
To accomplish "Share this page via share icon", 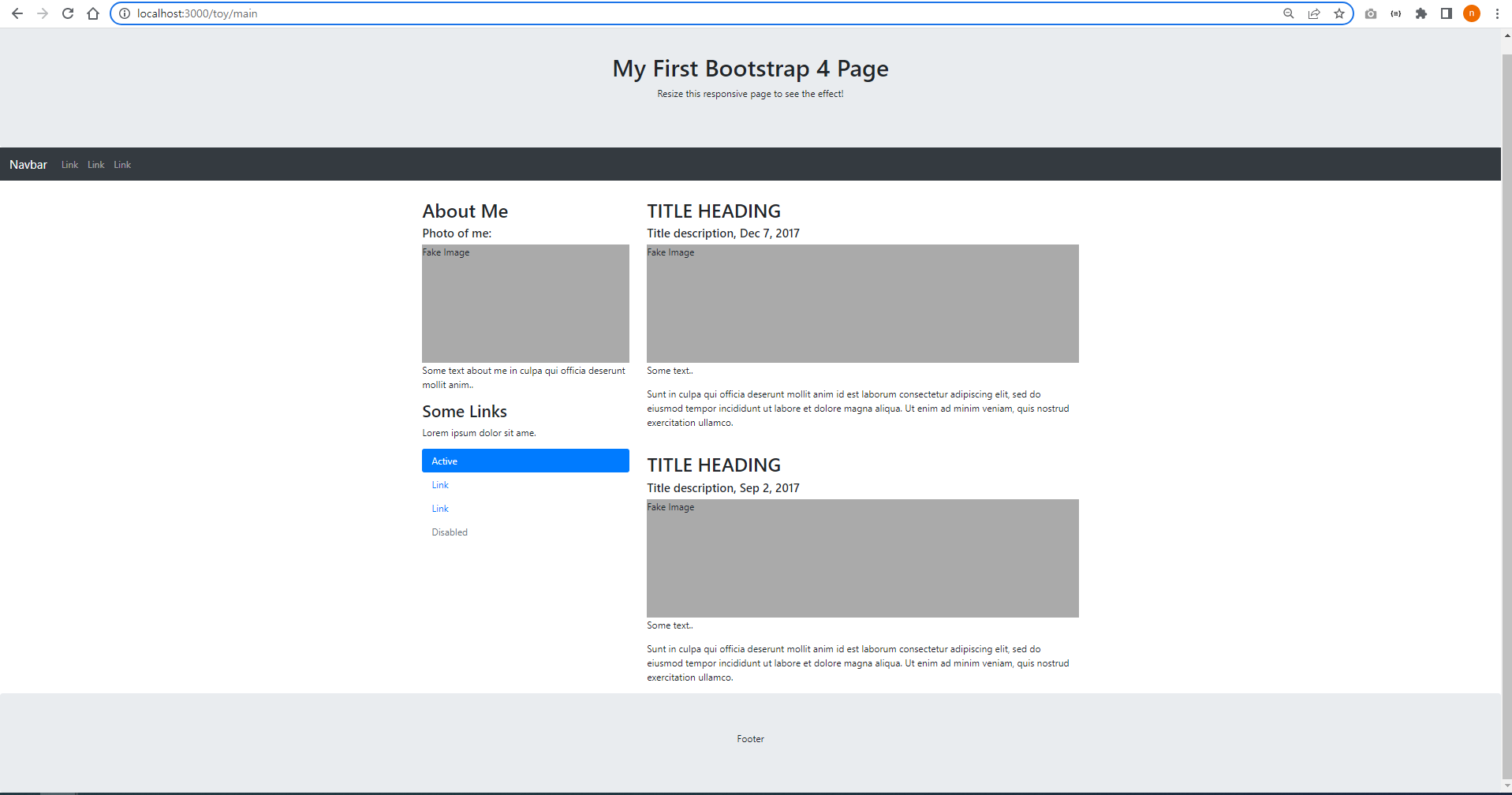I will [1314, 13].
